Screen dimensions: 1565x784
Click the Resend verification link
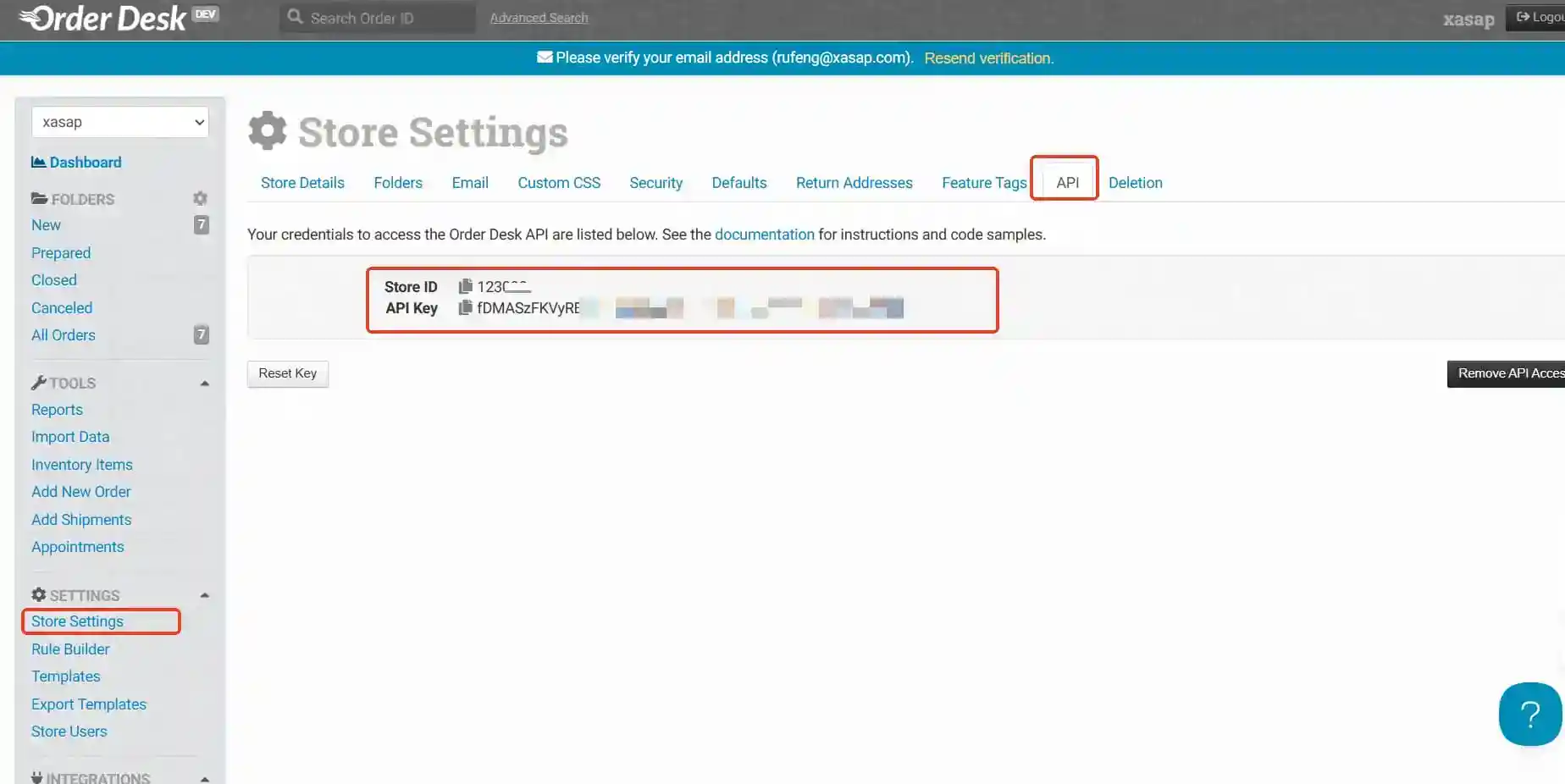coord(988,58)
